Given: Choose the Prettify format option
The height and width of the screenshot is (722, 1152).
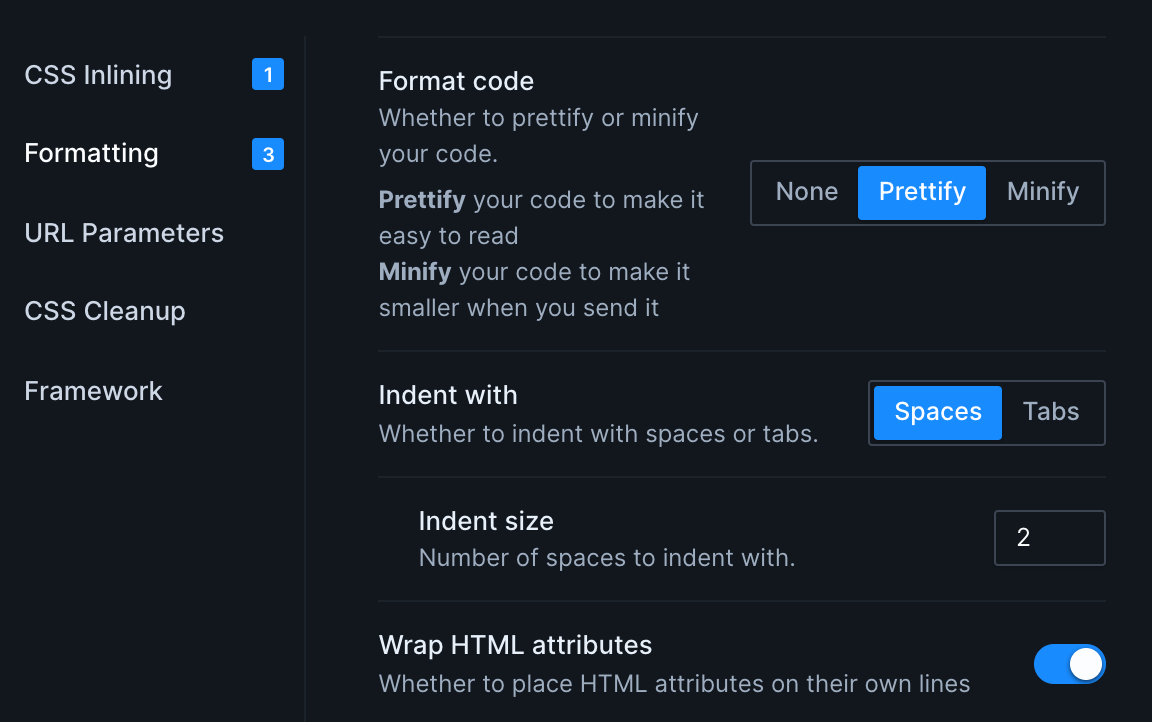Looking at the screenshot, I should tap(922, 192).
